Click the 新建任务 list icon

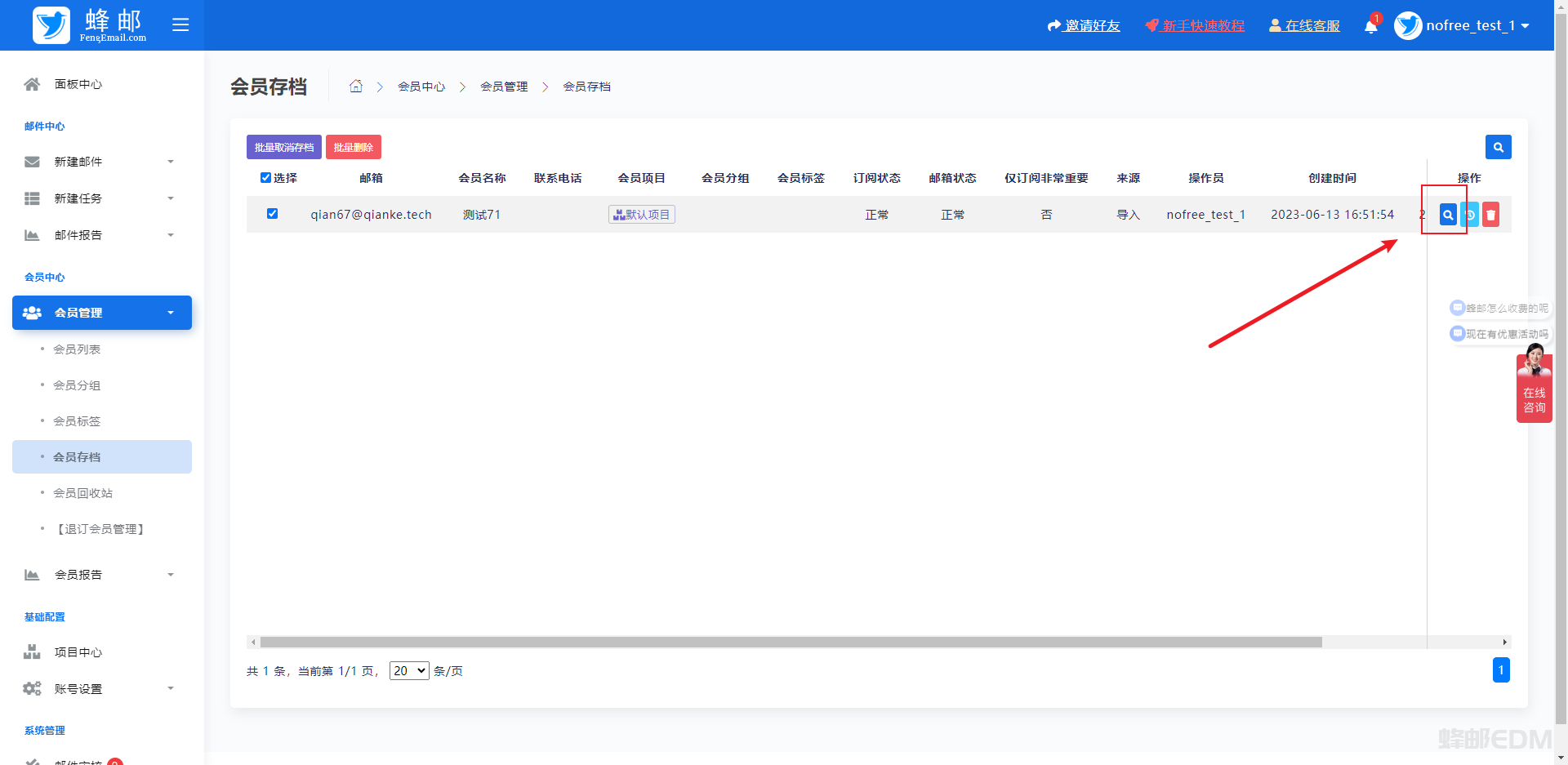(x=32, y=198)
